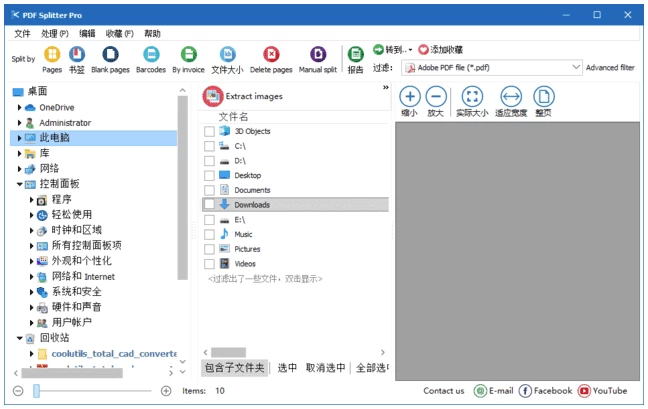Click the folder tree vertical scrollbar
This screenshot has width=648, height=409.
click(x=182, y=188)
